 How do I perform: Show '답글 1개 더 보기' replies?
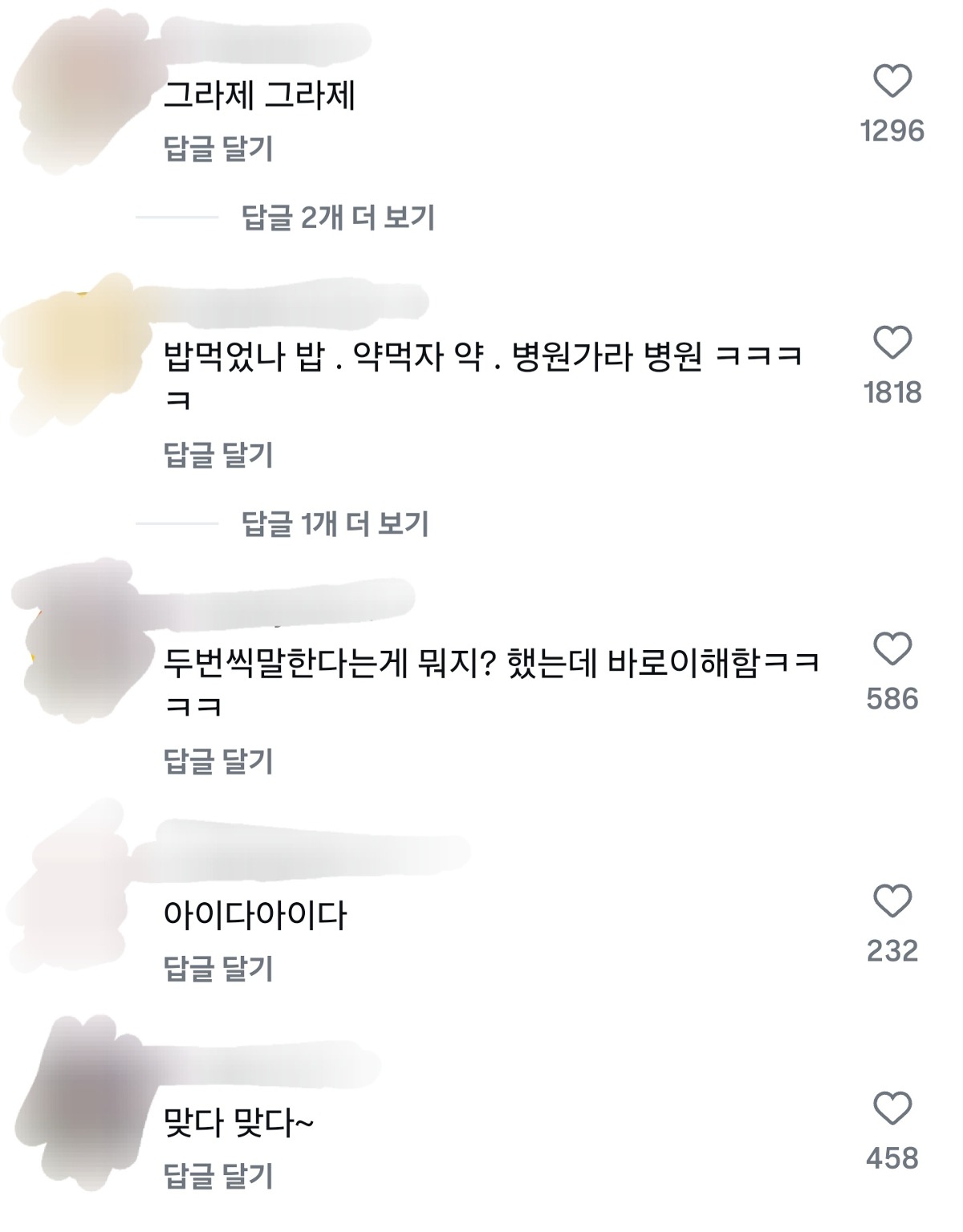335,524
